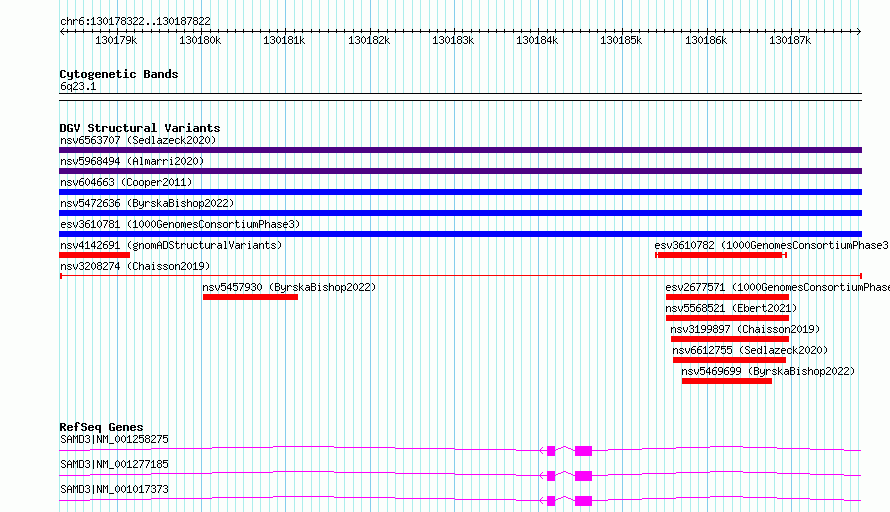This screenshot has width=890, height=512.
Task: Click the red bar under nsv3199897
Action: click(729, 339)
